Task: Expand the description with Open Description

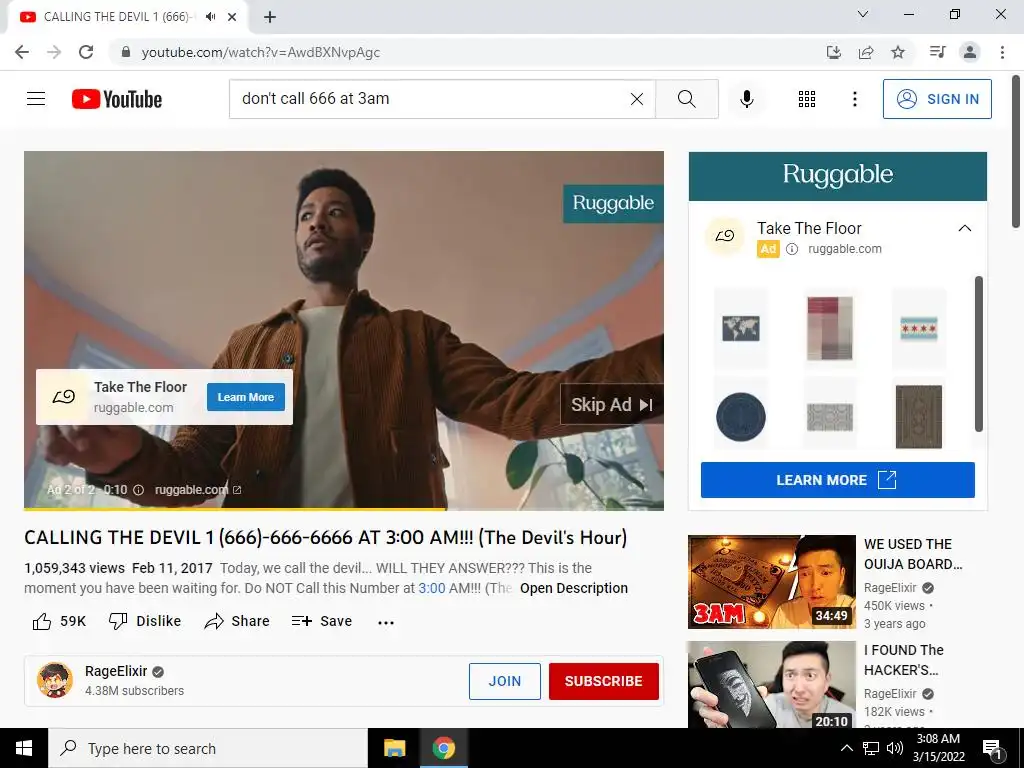Action: (573, 588)
